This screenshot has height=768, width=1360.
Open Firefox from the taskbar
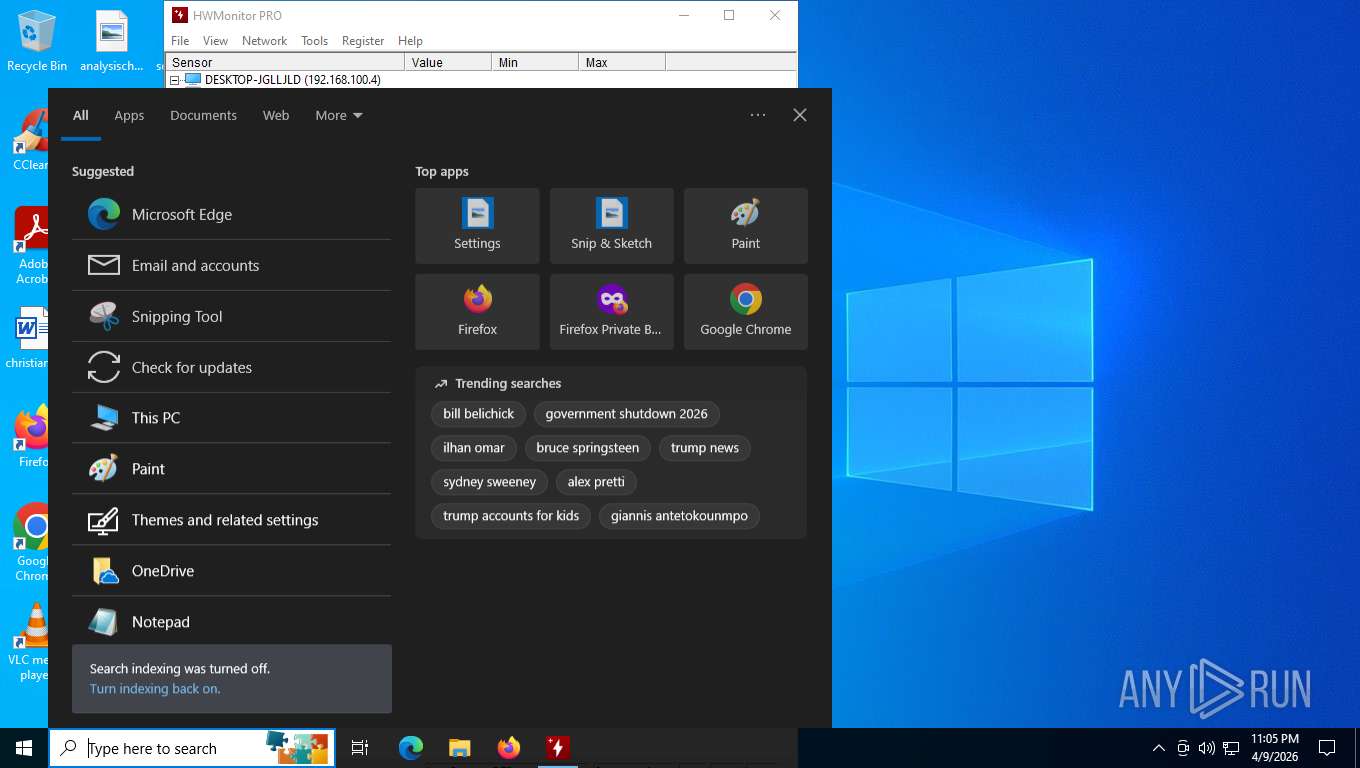tap(509, 748)
